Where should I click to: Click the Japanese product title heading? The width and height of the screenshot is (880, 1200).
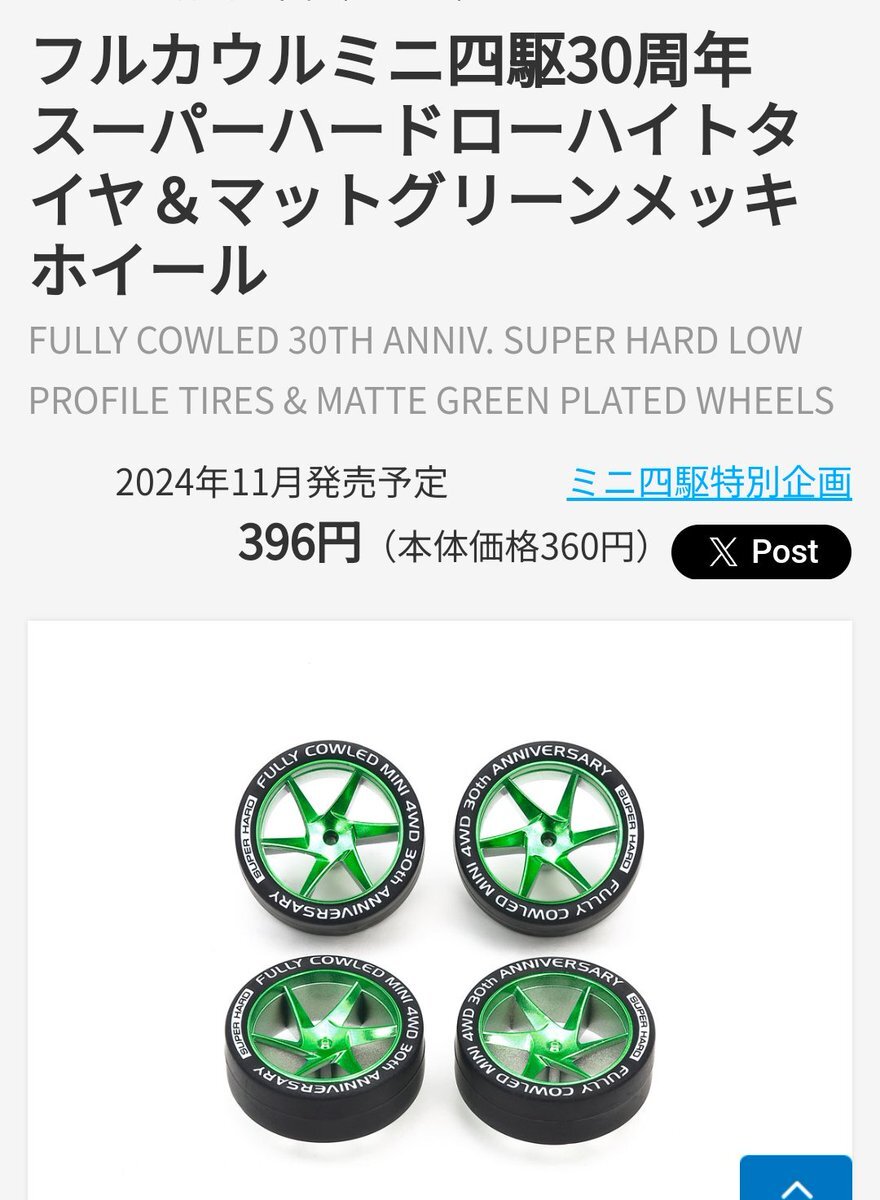pyautogui.click(x=415, y=166)
